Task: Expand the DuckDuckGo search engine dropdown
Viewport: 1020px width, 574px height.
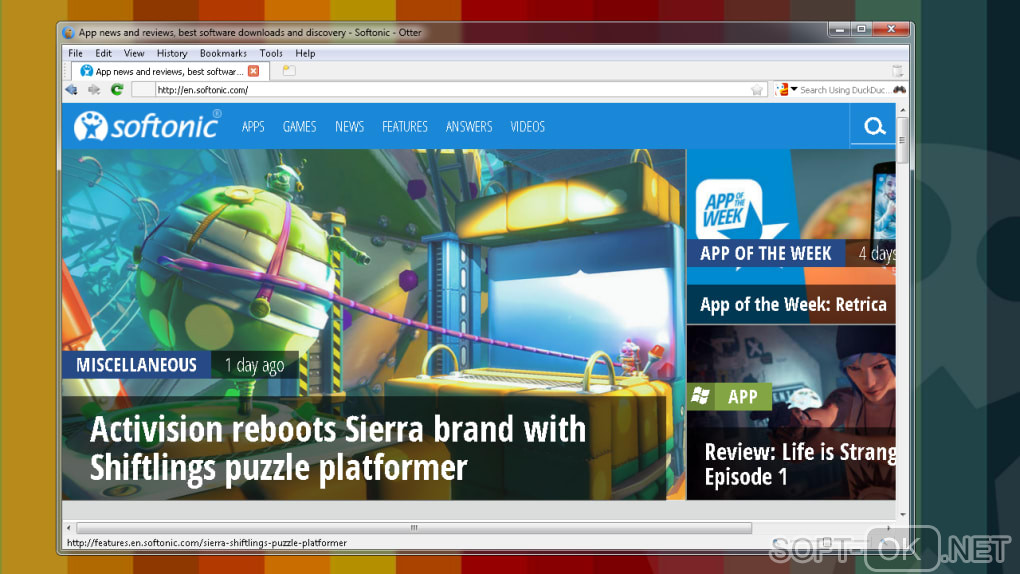Action: point(794,90)
